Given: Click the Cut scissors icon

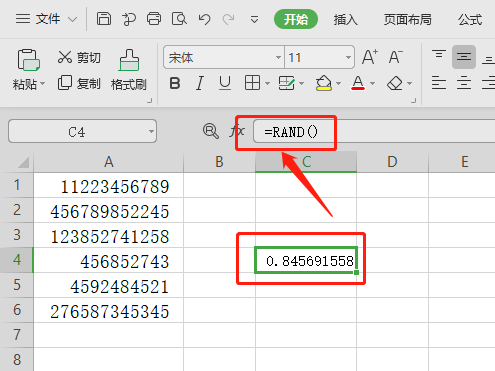Looking at the screenshot, I should point(65,57).
